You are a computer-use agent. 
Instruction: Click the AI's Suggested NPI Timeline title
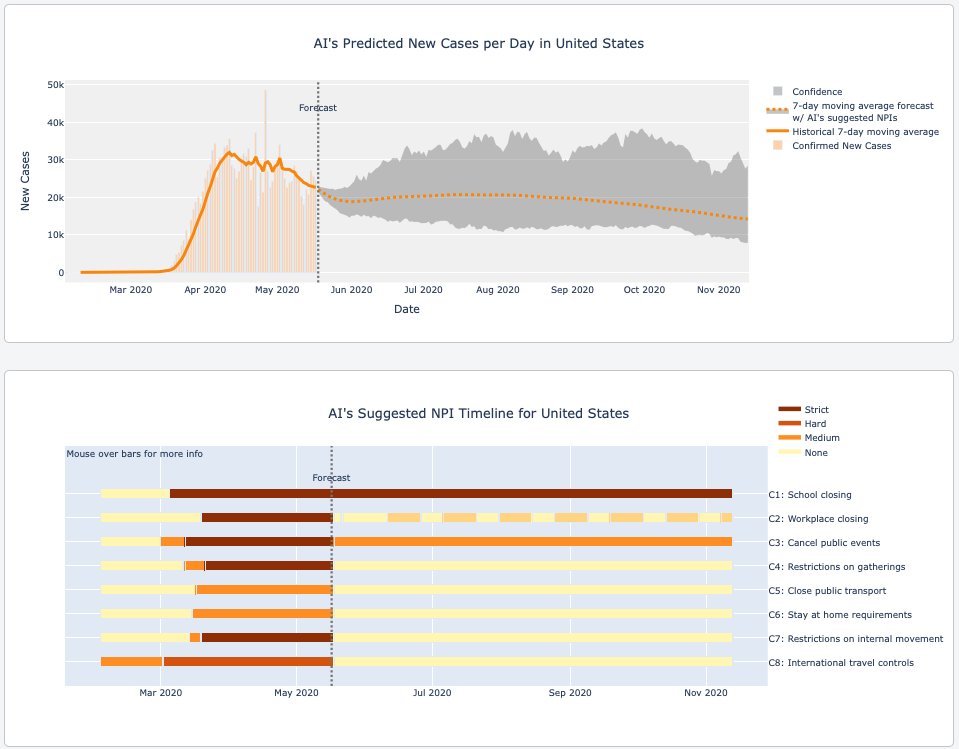479,413
